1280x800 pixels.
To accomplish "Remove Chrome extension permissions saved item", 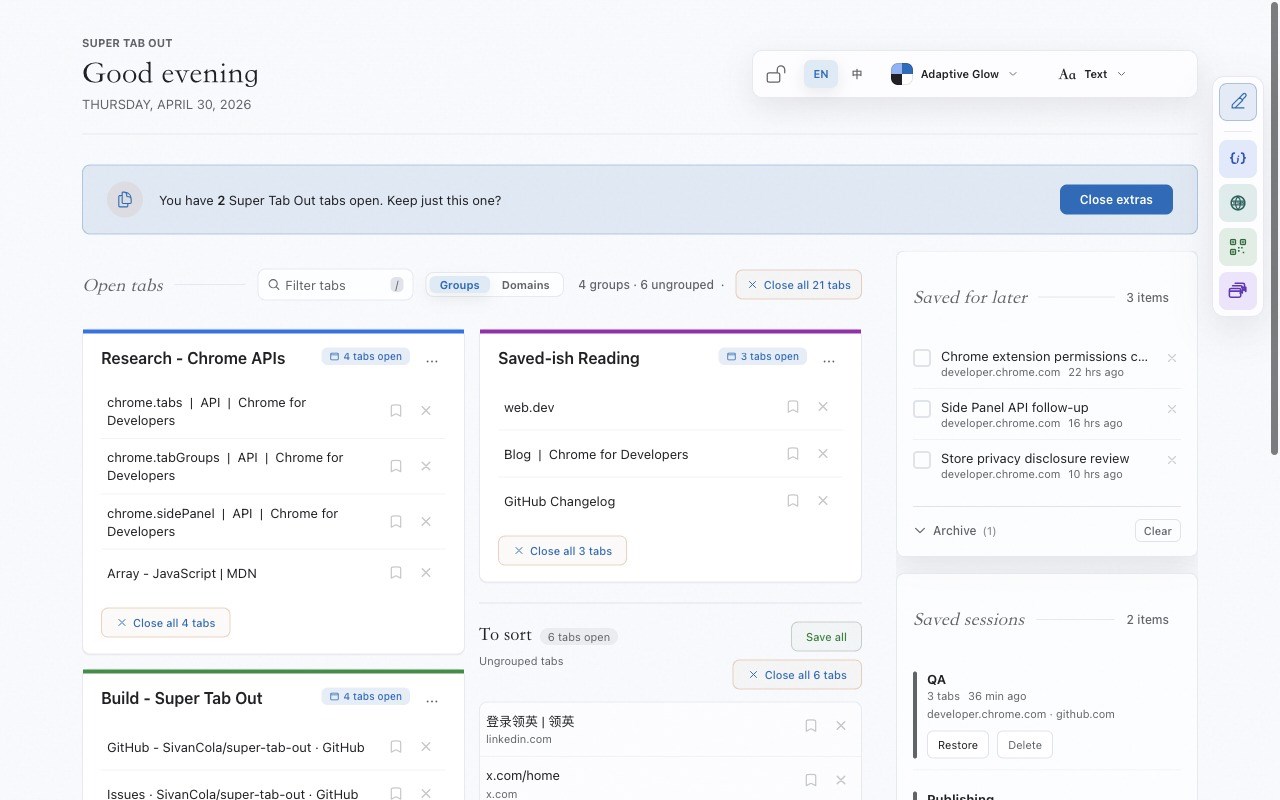I will [x=1172, y=358].
